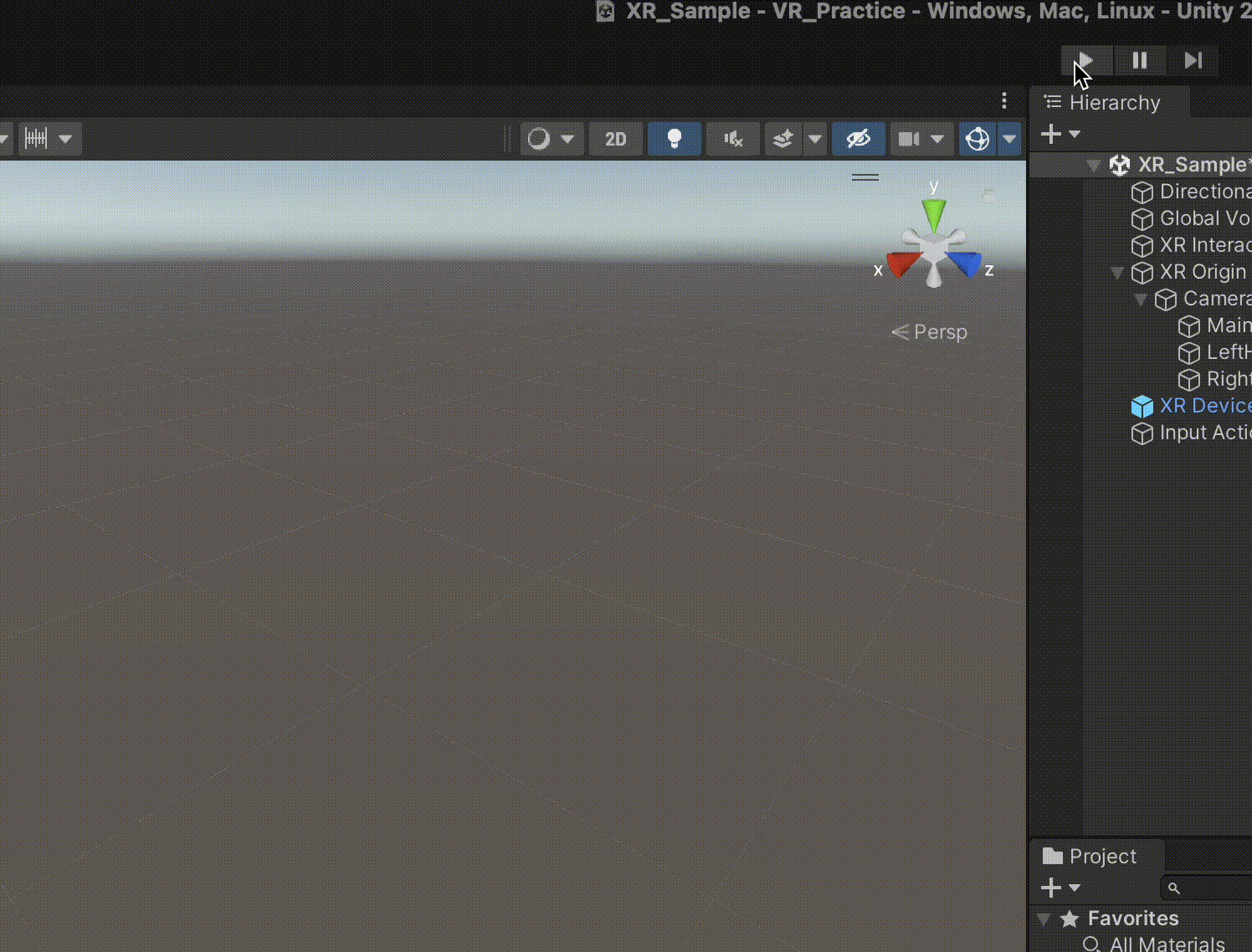
Task: Toggle the scene gizmo rotation lock icon
Action: coord(988,196)
